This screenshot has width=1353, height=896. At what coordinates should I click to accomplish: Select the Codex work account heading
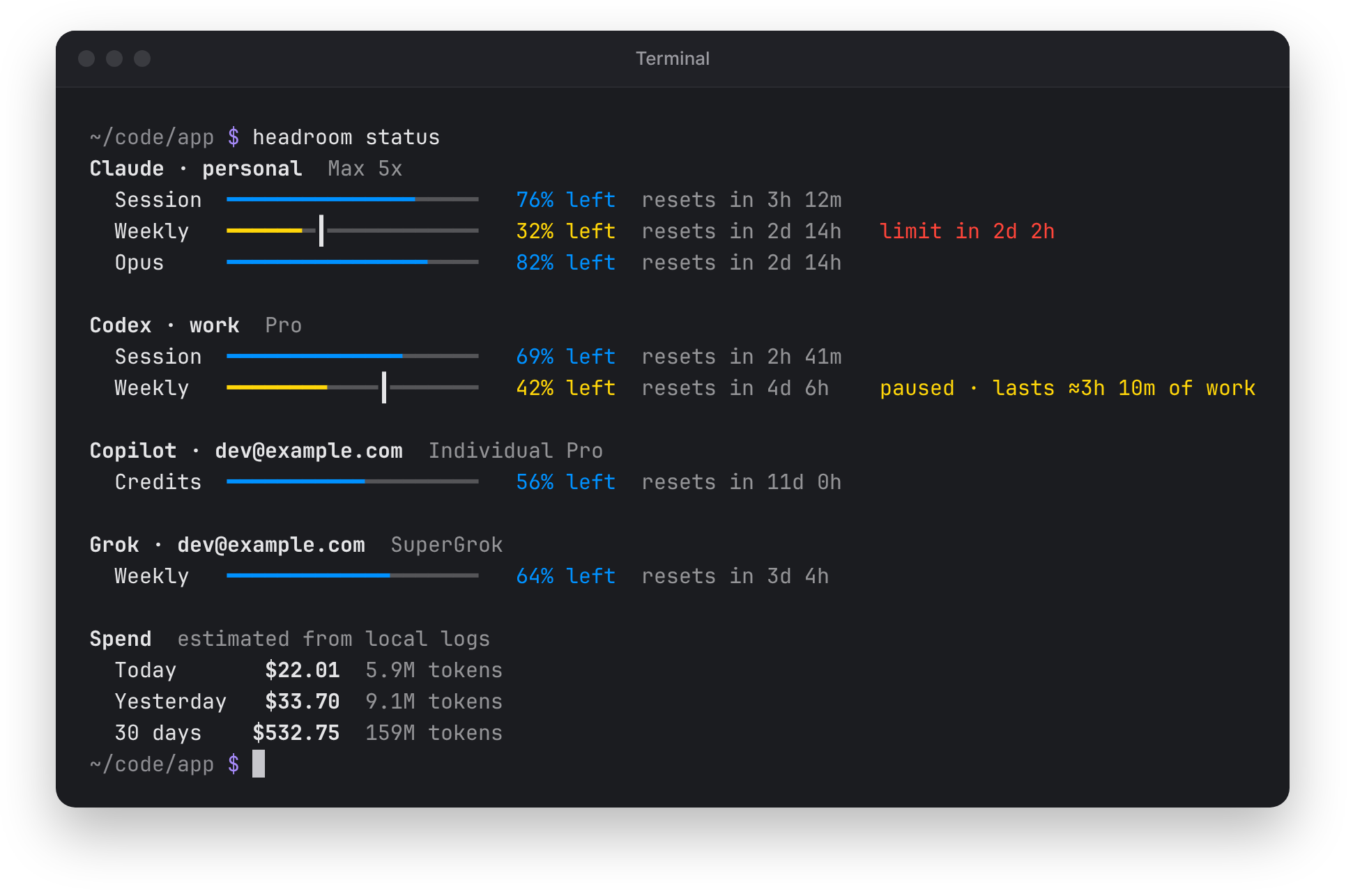(x=165, y=325)
